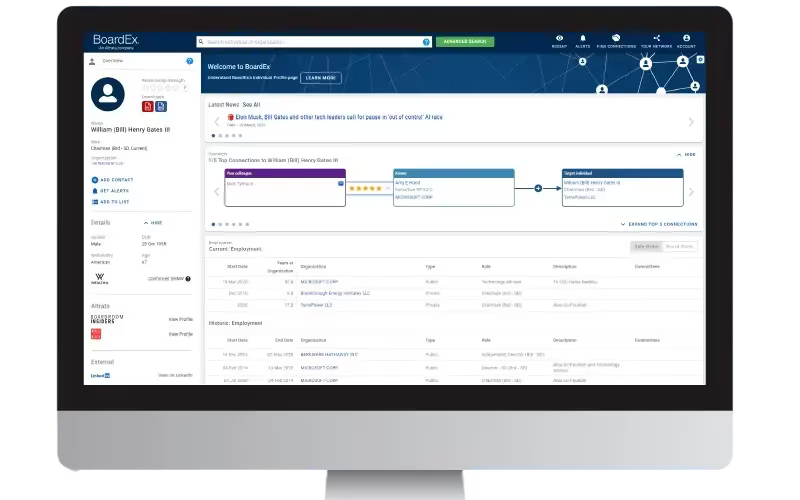Click the LinkedIn logo

[100, 376]
